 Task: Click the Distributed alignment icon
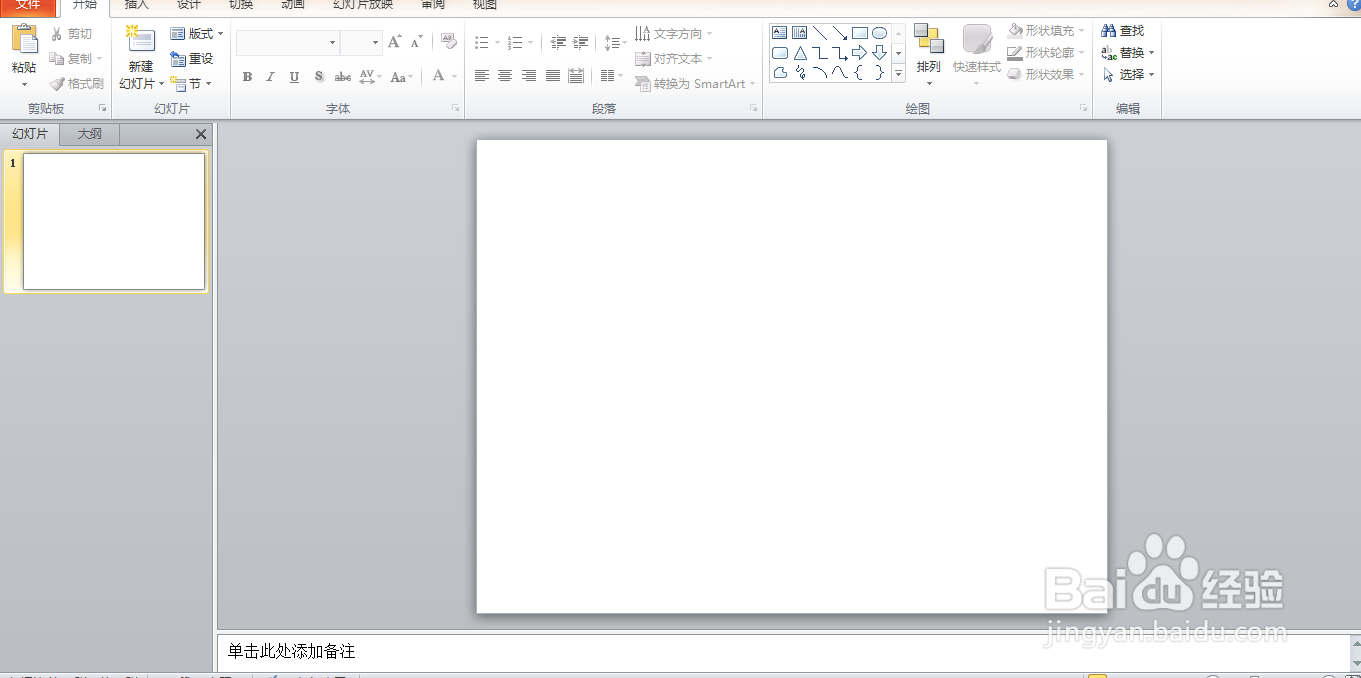coord(576,76)
